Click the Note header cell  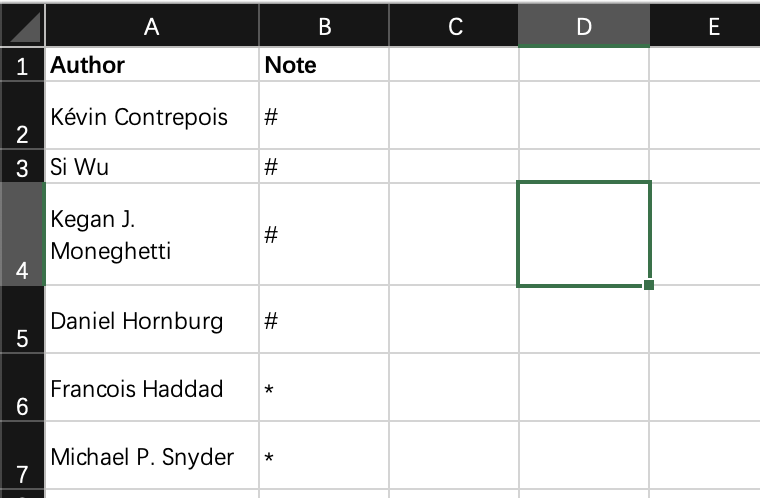324,64
